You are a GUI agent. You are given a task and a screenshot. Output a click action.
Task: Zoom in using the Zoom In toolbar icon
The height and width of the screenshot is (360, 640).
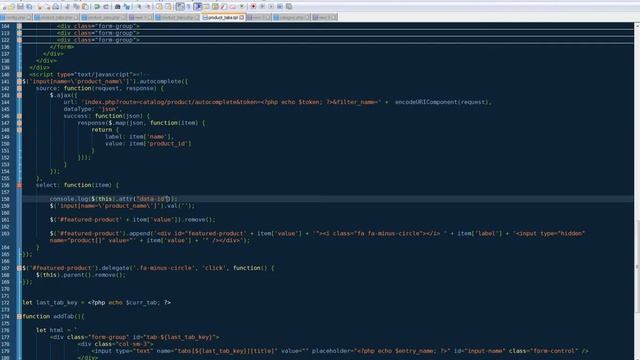(x=139, y=7)
